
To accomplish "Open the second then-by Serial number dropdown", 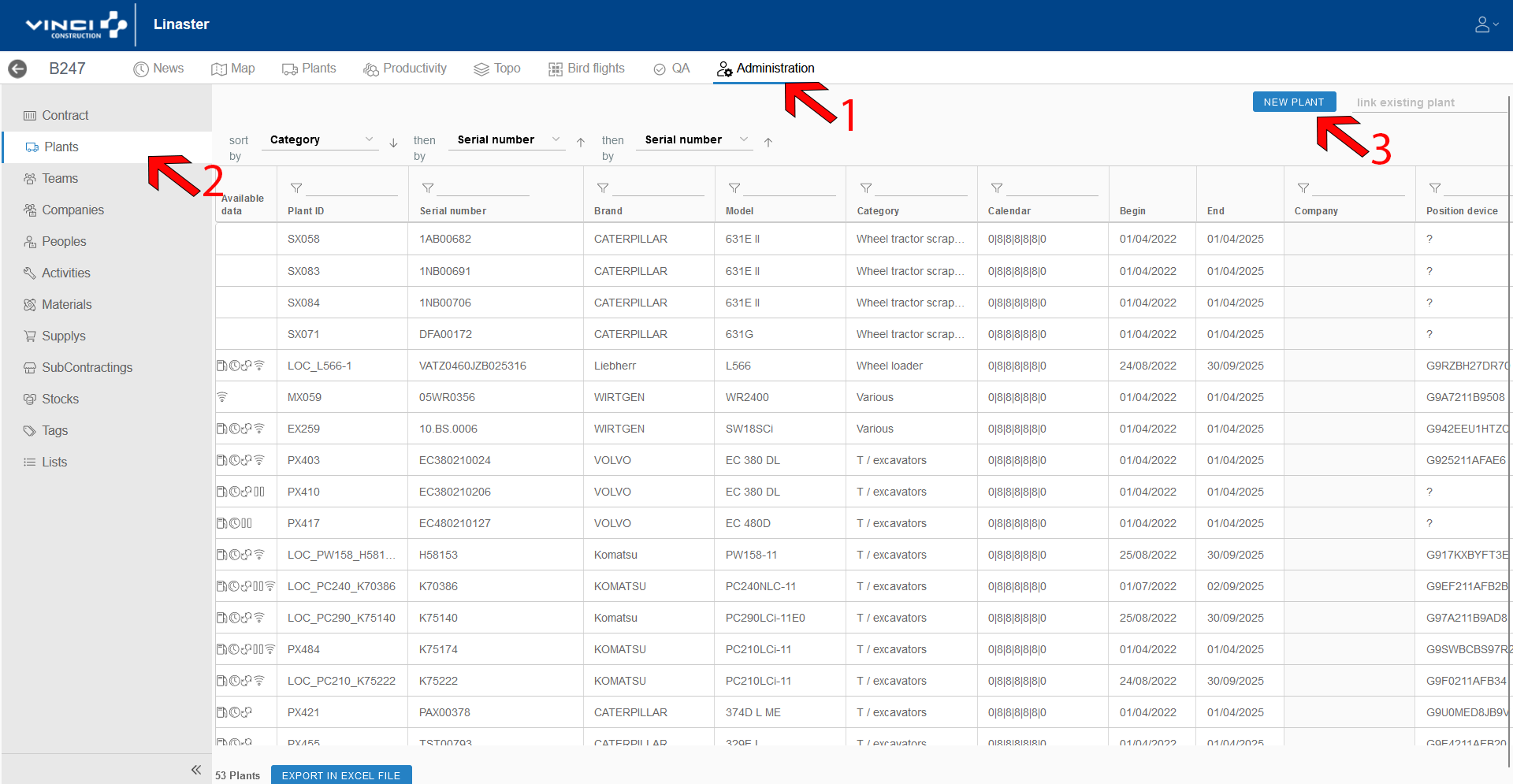I will (x=695, y=139).
